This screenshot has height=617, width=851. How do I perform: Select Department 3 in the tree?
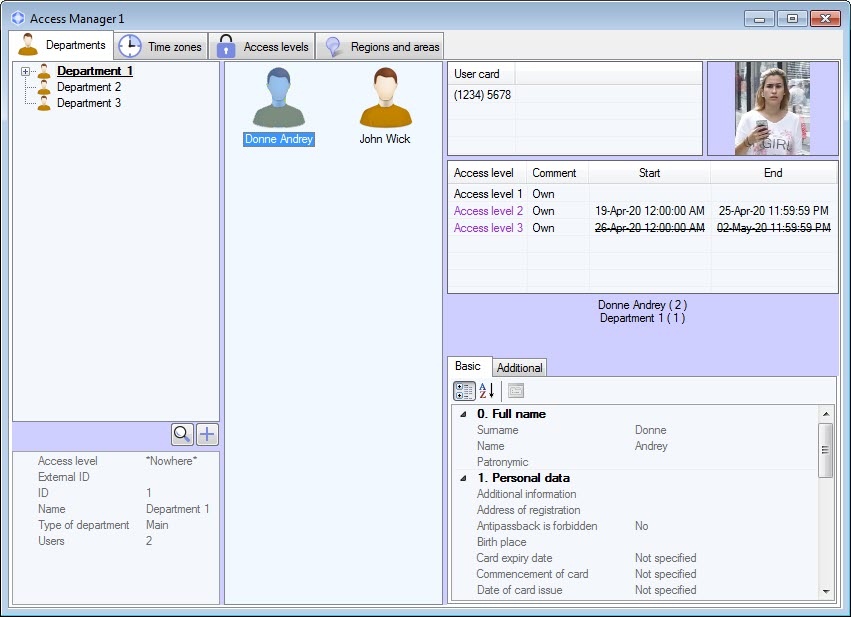(89, 103)
